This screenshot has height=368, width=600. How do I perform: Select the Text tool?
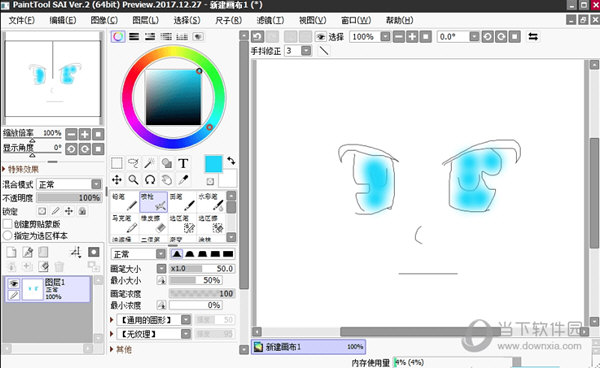183,163
